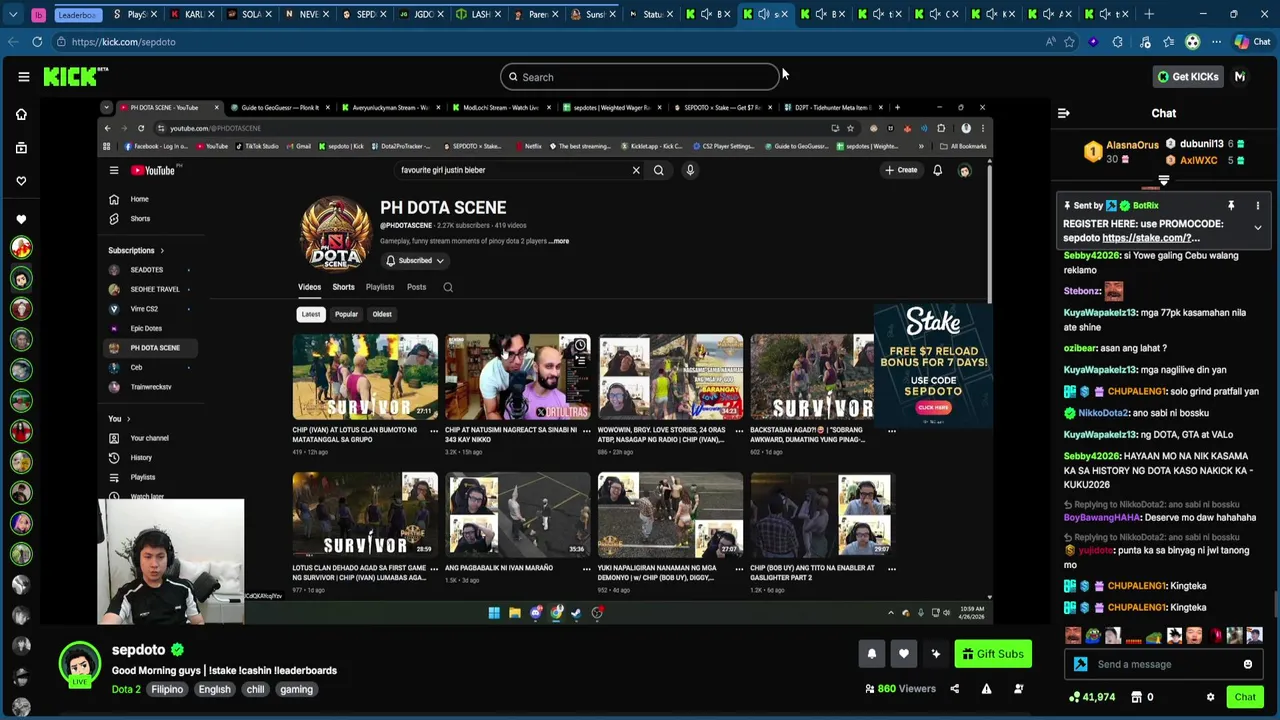Click YouTube voice search microphone
Image resolution: width=1280 pixels, height=720 pixels.
pos(690,170)
